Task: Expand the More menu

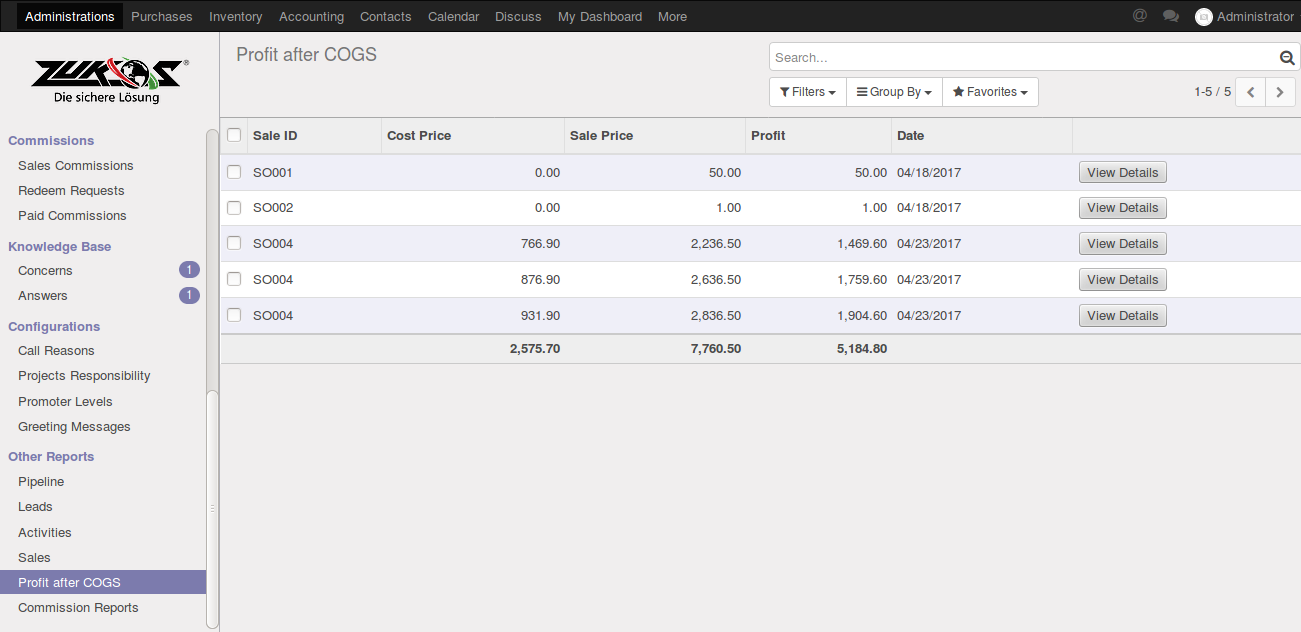Action: pos(672,17)
